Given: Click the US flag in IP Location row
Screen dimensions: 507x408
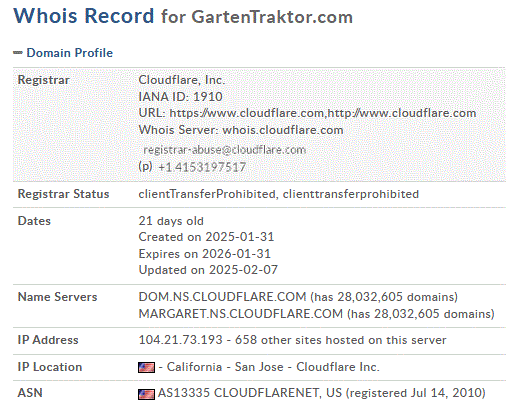Looking at the screenshot, I should tap(146, 367).
